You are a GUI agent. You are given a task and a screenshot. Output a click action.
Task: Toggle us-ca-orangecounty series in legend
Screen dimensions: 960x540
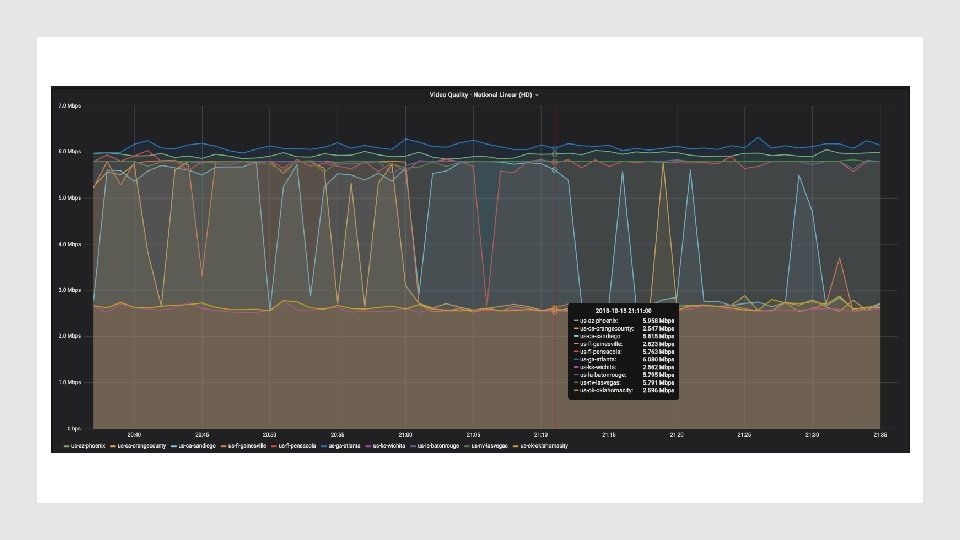tap(141, 446)
